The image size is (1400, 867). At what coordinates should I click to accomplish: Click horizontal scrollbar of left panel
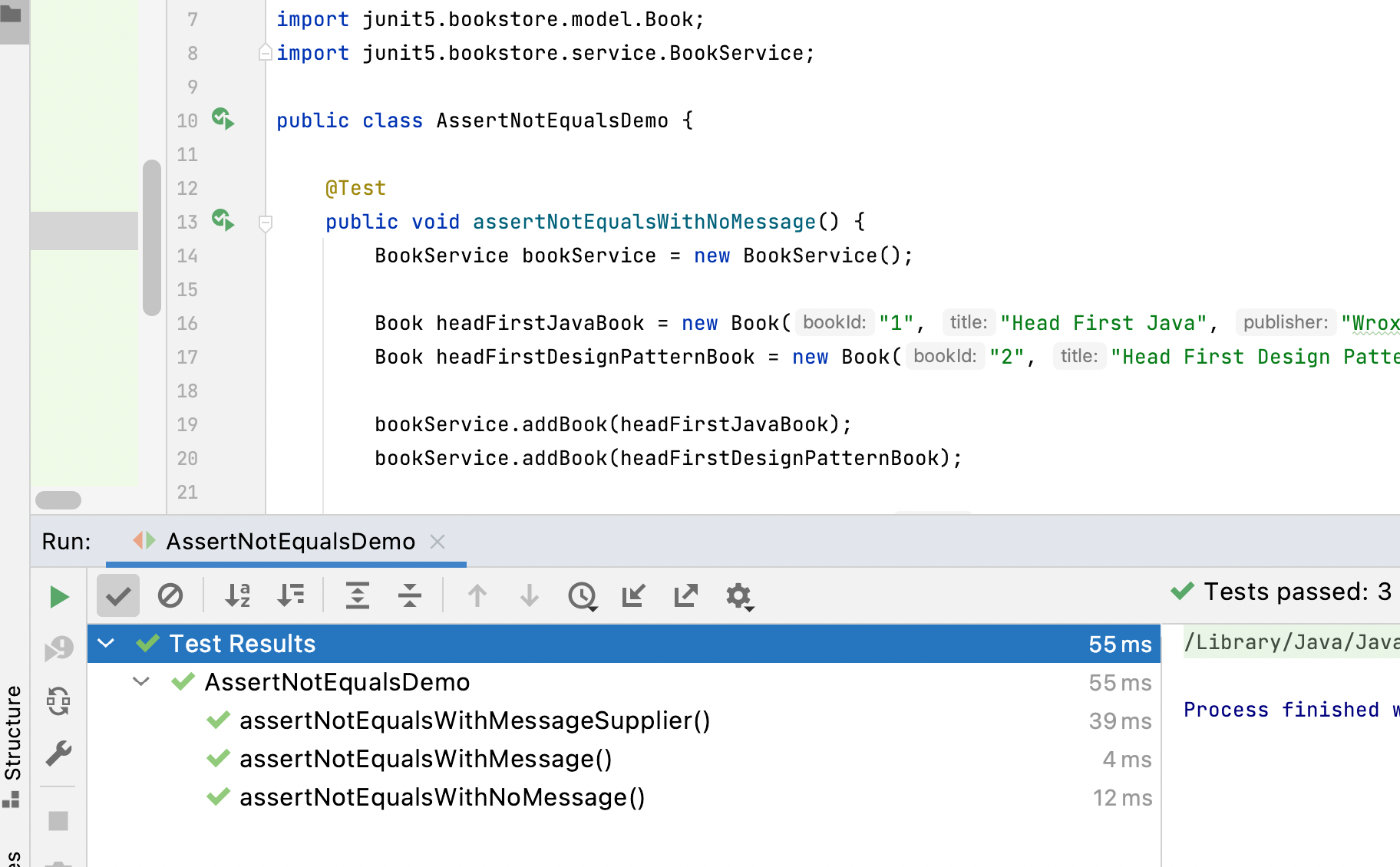point(58,500)
